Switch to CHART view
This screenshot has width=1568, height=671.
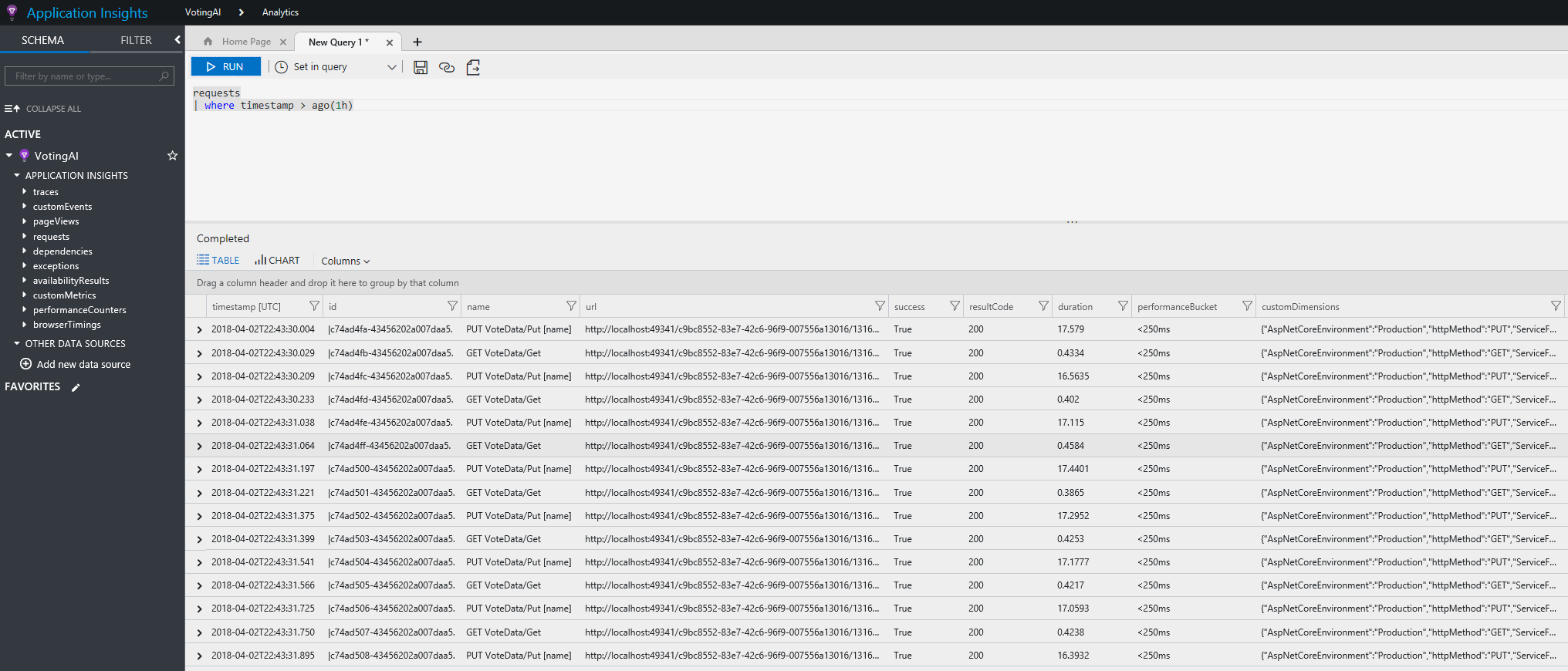pyautogui.click(x=277, y=261)
